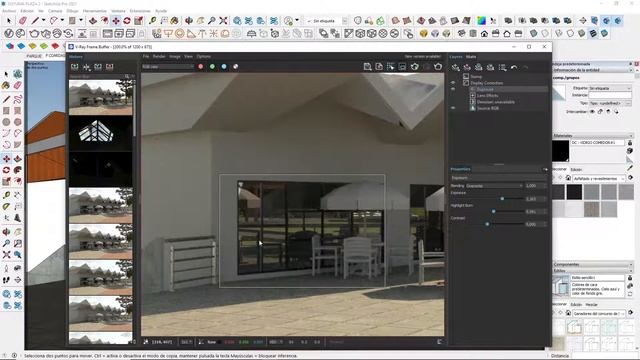Click the undo arrow in Layers panel

click(514, 67)
